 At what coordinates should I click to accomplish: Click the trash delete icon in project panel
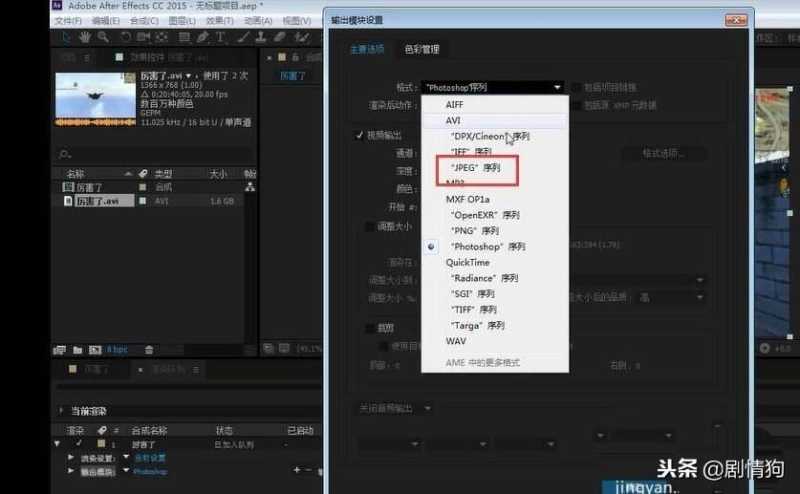click(x=149, y=350)
